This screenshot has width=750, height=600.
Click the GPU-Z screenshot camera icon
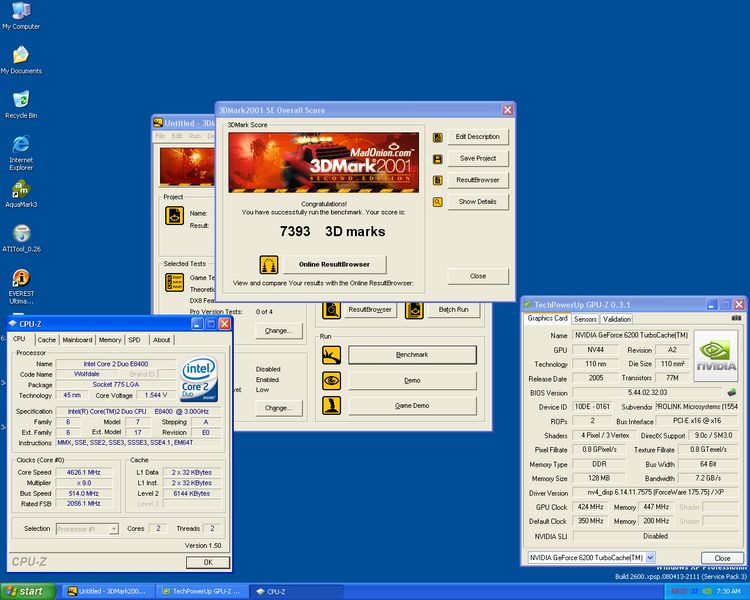point(736,318)
